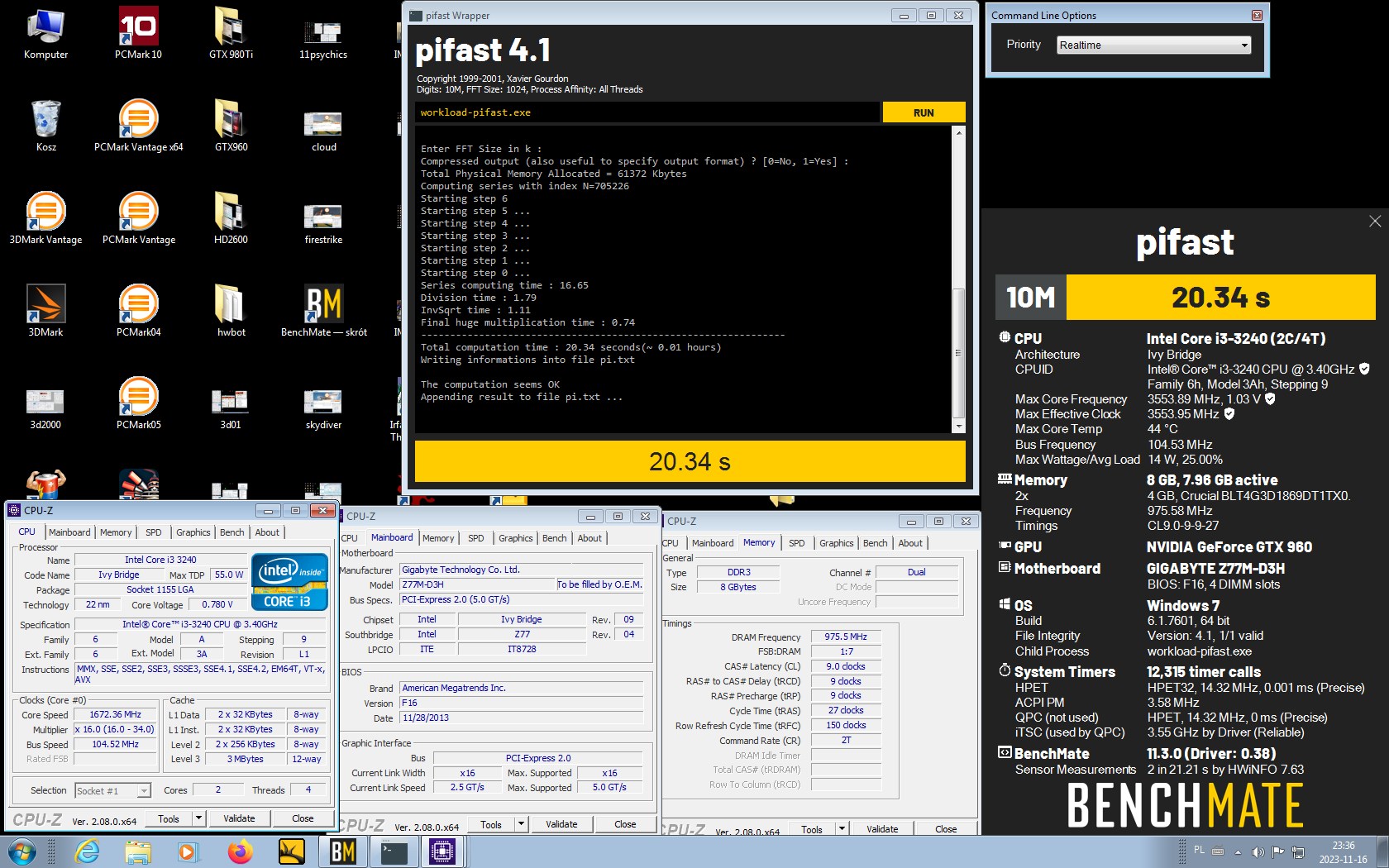This screenshot has height=868, width=1389.
Task: Open Internet Explorer from the taskbar
Action: coord(87,851)
